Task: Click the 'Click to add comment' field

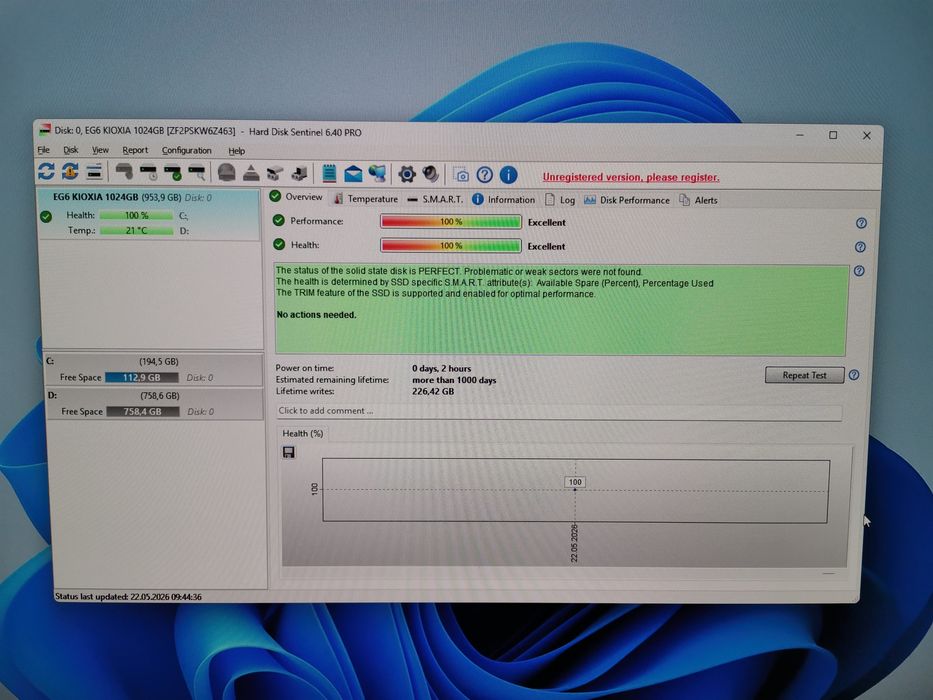Action: tap(559, 411)
